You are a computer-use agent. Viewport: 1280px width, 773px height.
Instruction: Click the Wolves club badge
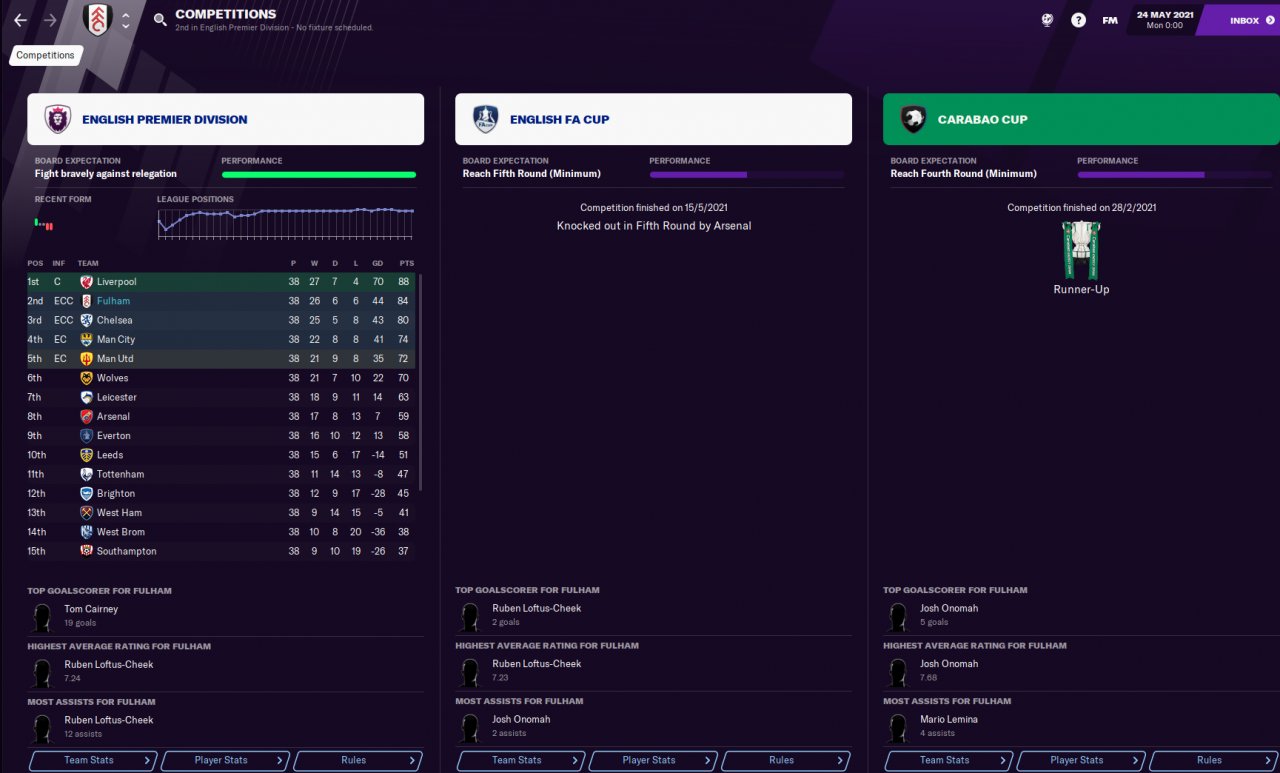click(86, 378)
